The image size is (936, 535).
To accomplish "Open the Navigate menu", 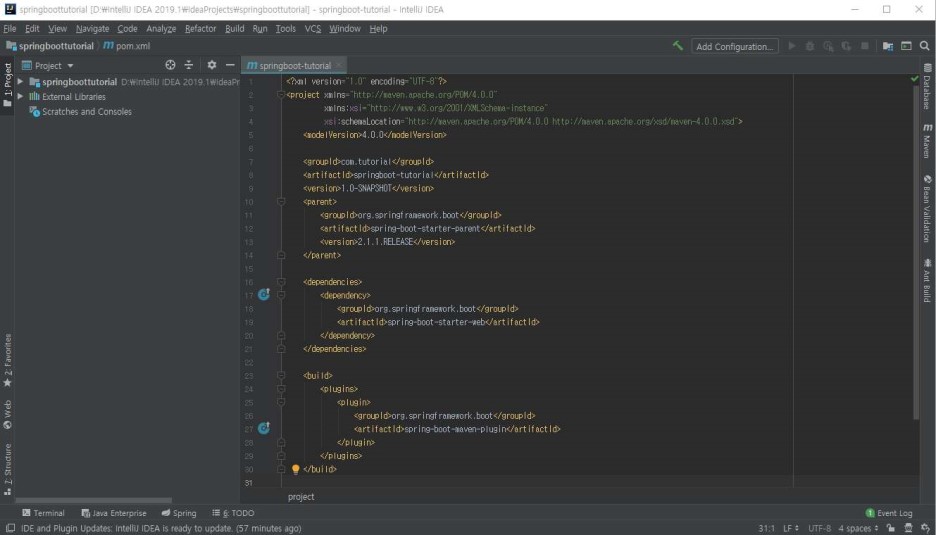I will click(x=93, y=29).
